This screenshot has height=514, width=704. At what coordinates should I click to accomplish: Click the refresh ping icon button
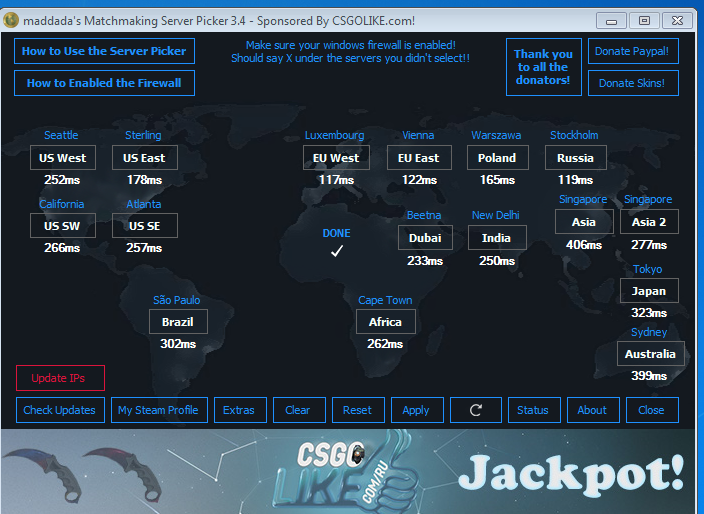pos(475,410)
